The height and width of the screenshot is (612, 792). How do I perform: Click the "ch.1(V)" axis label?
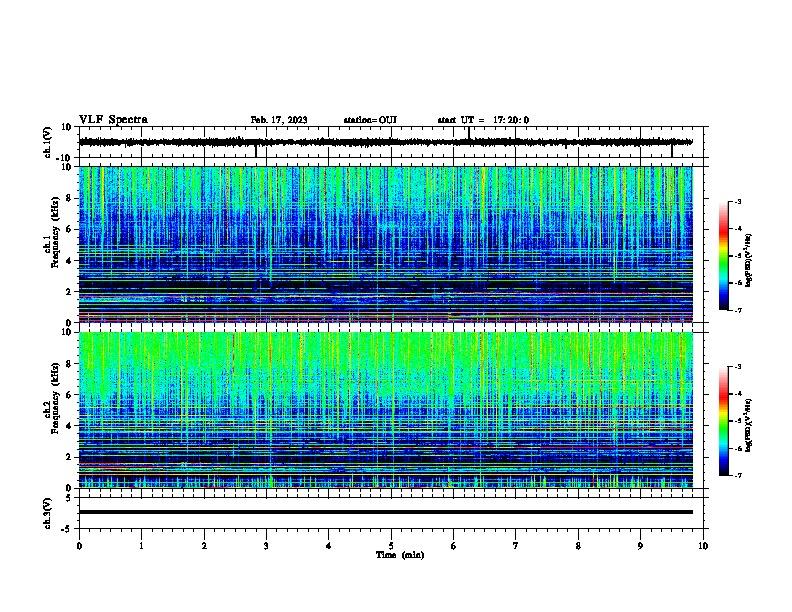pyautogui.click(x=47, y=142)
